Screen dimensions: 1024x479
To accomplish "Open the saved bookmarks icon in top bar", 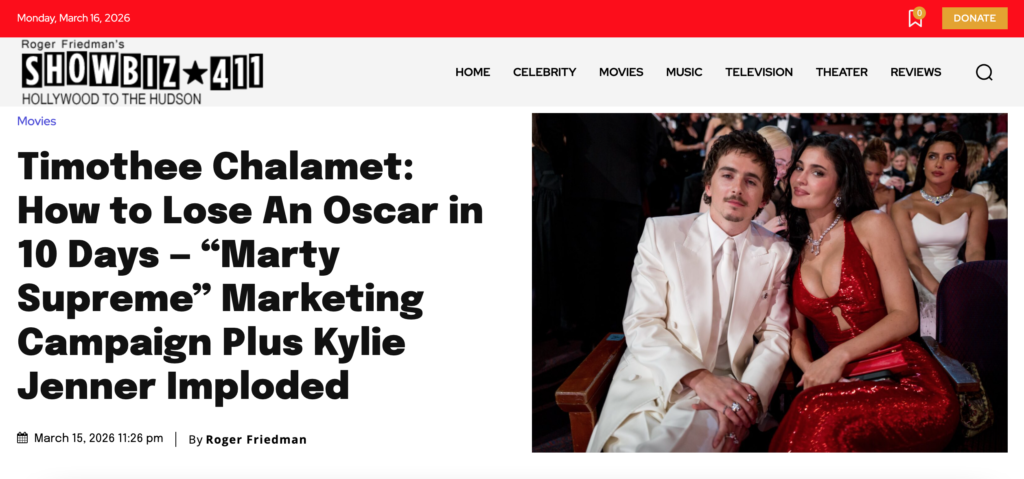I will 914,19.
